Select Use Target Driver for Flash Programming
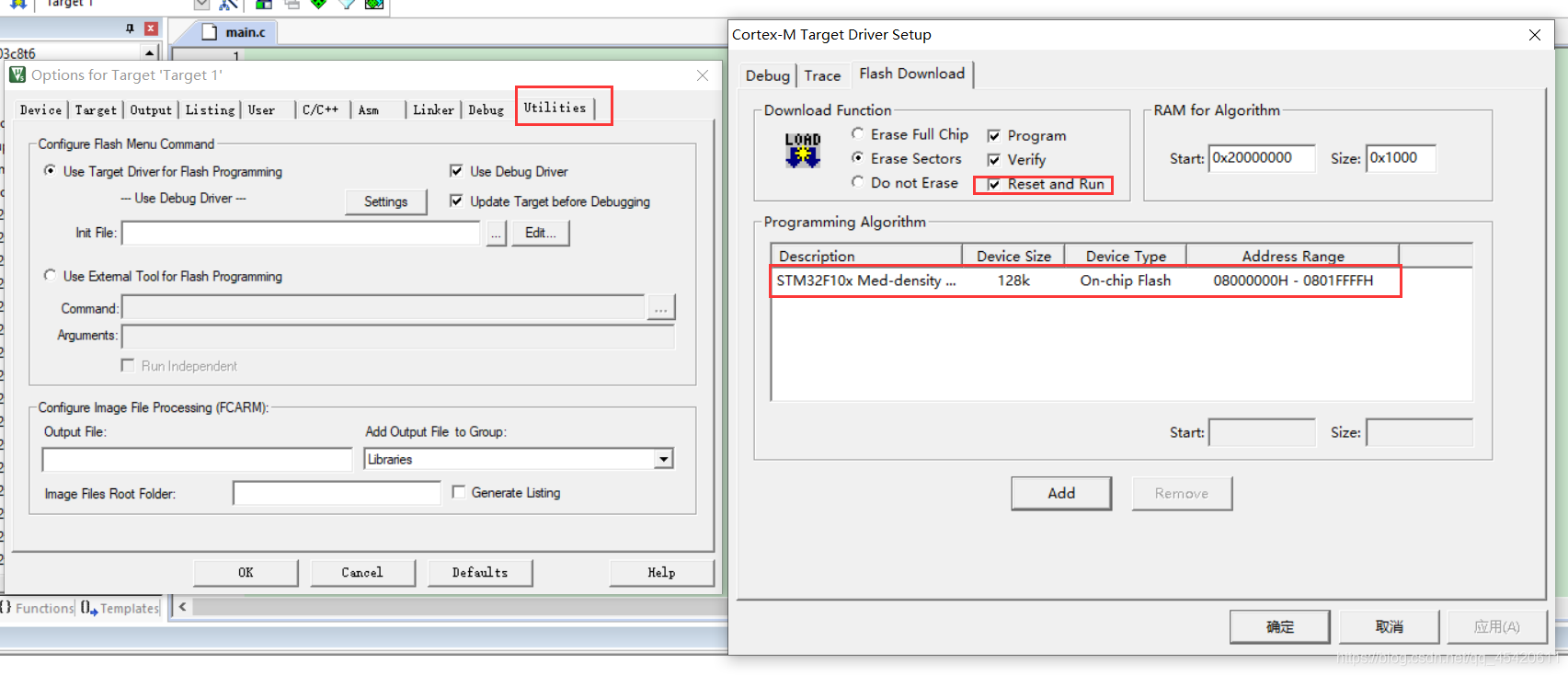Screen dimensions: 1568x675 tap(51, 171)
